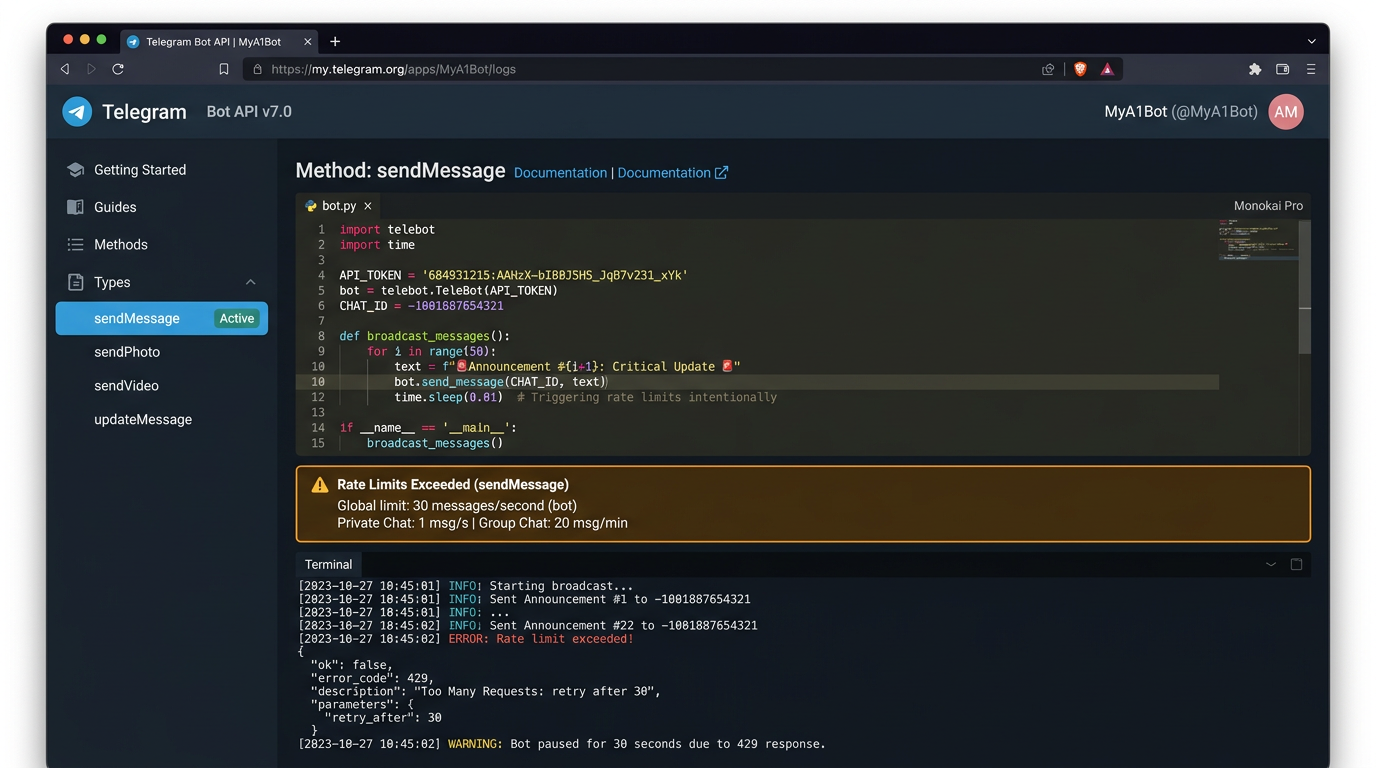1376x768 pixels.
Task: Collapse the Types section chevron
Action: tap(250, 282)
